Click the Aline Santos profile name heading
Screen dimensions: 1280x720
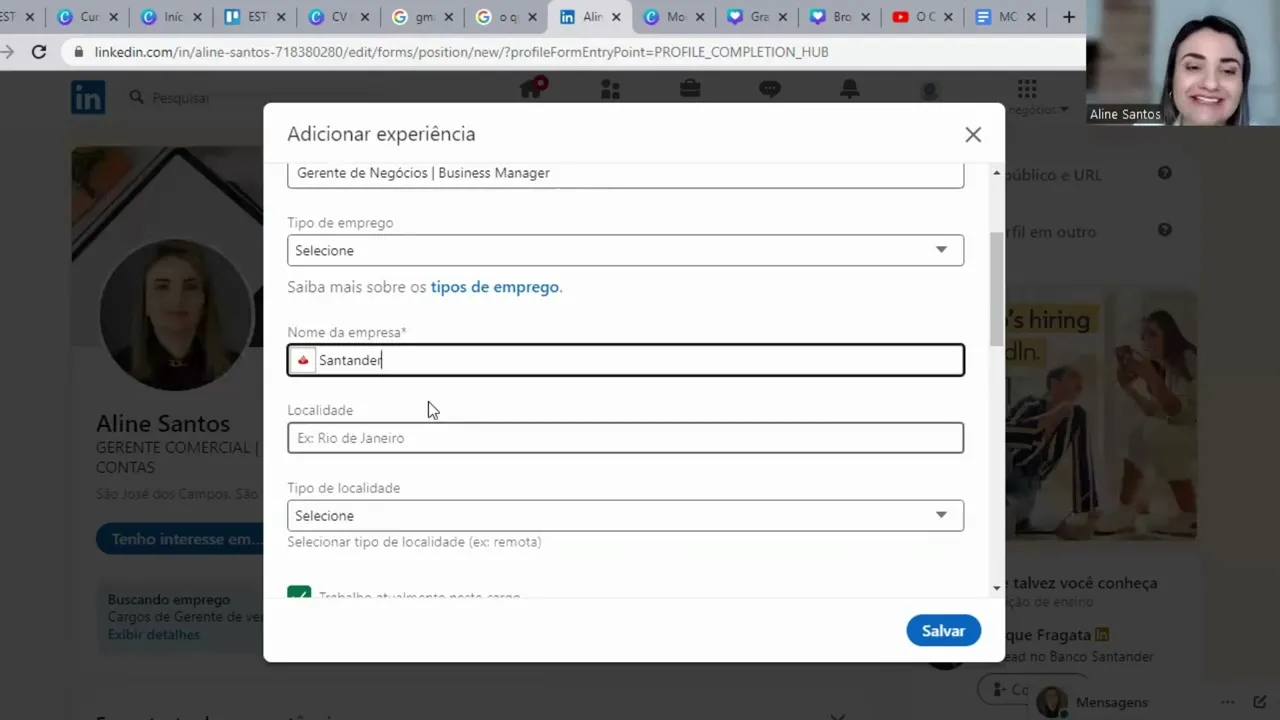(x=163, y=423)
